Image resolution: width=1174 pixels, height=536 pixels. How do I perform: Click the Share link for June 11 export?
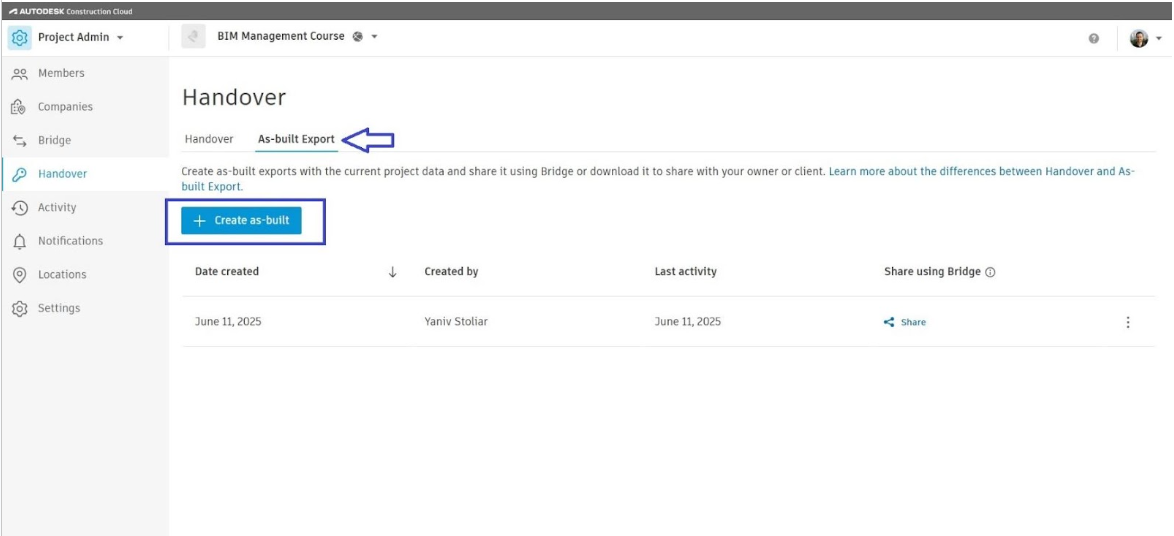pos(905,322)
